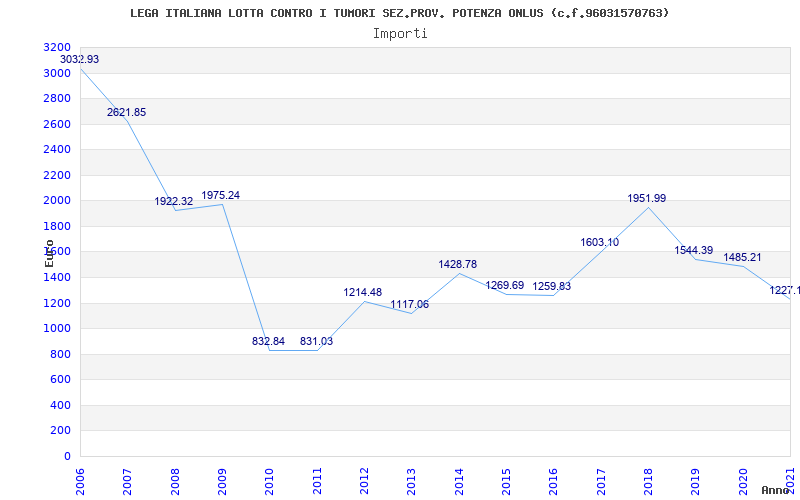Screen dimensions: 800x500
Task: Click the chart title LEGA ITALIANA LOTTA CONTRO I TUMORI
Action: [x=400, y=13]
